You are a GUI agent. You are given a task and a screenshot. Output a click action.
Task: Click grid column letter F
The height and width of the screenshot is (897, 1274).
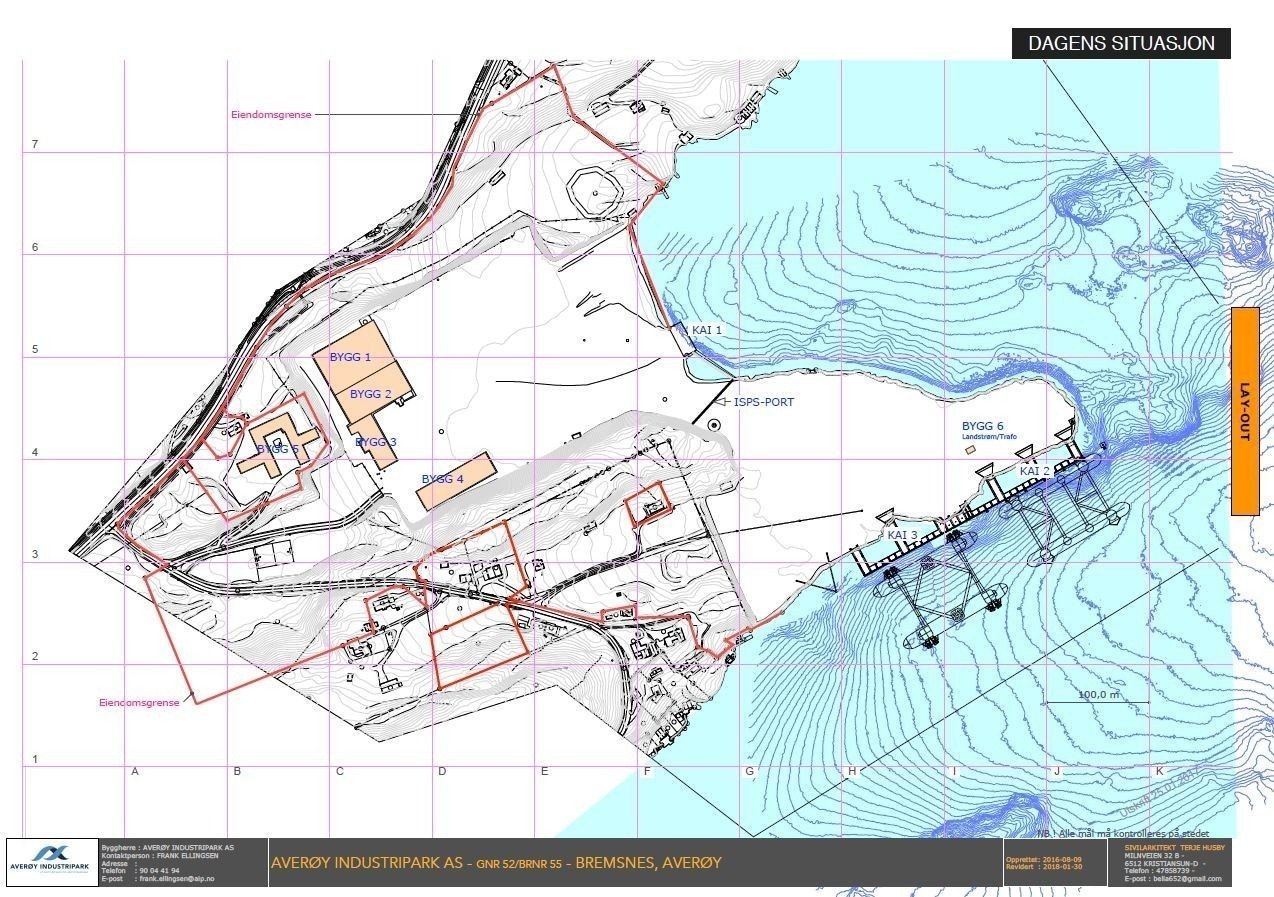(646, 771)
